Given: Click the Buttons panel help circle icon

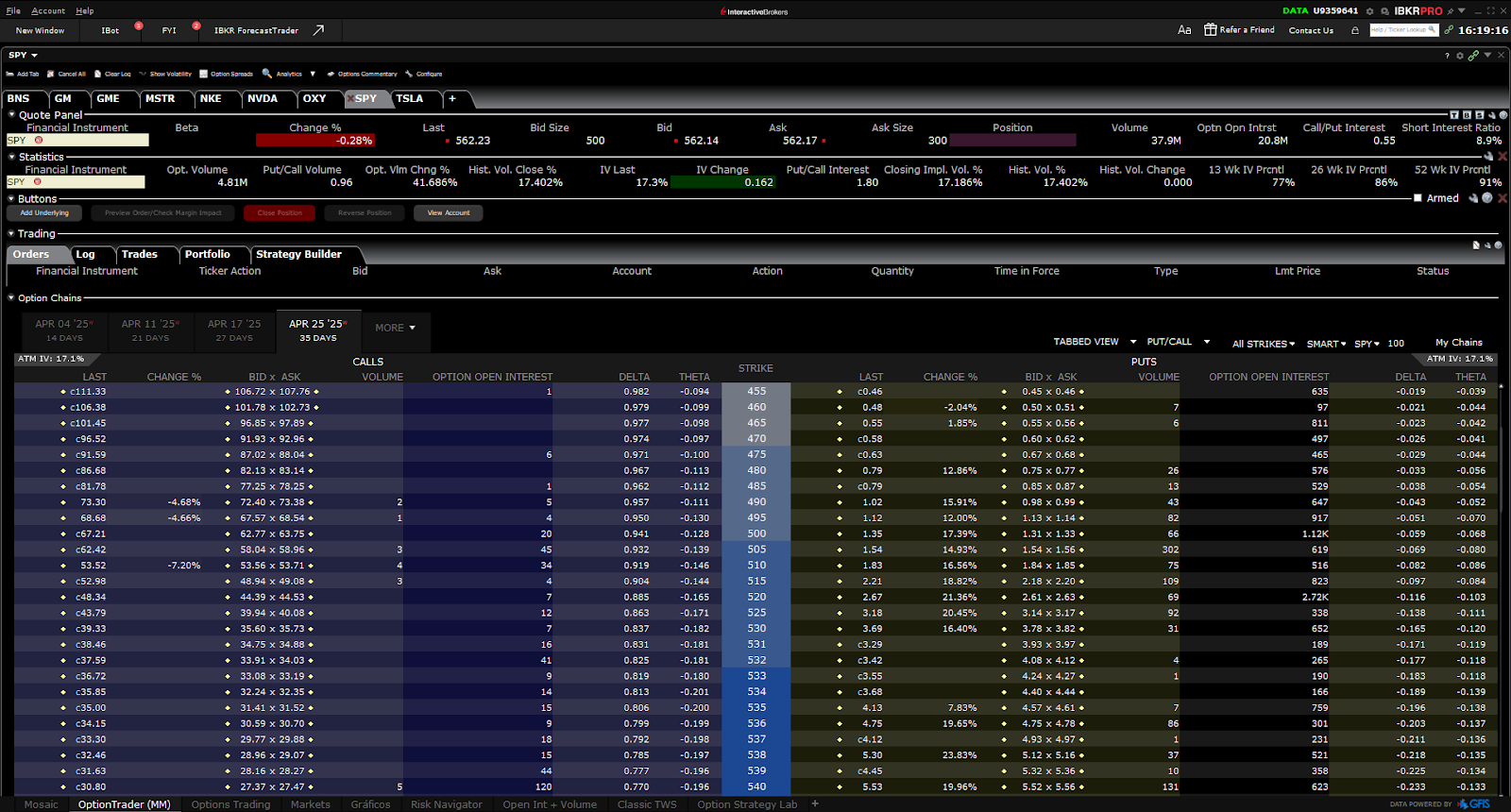Looking at the screenshot, I should (1487, 198).
